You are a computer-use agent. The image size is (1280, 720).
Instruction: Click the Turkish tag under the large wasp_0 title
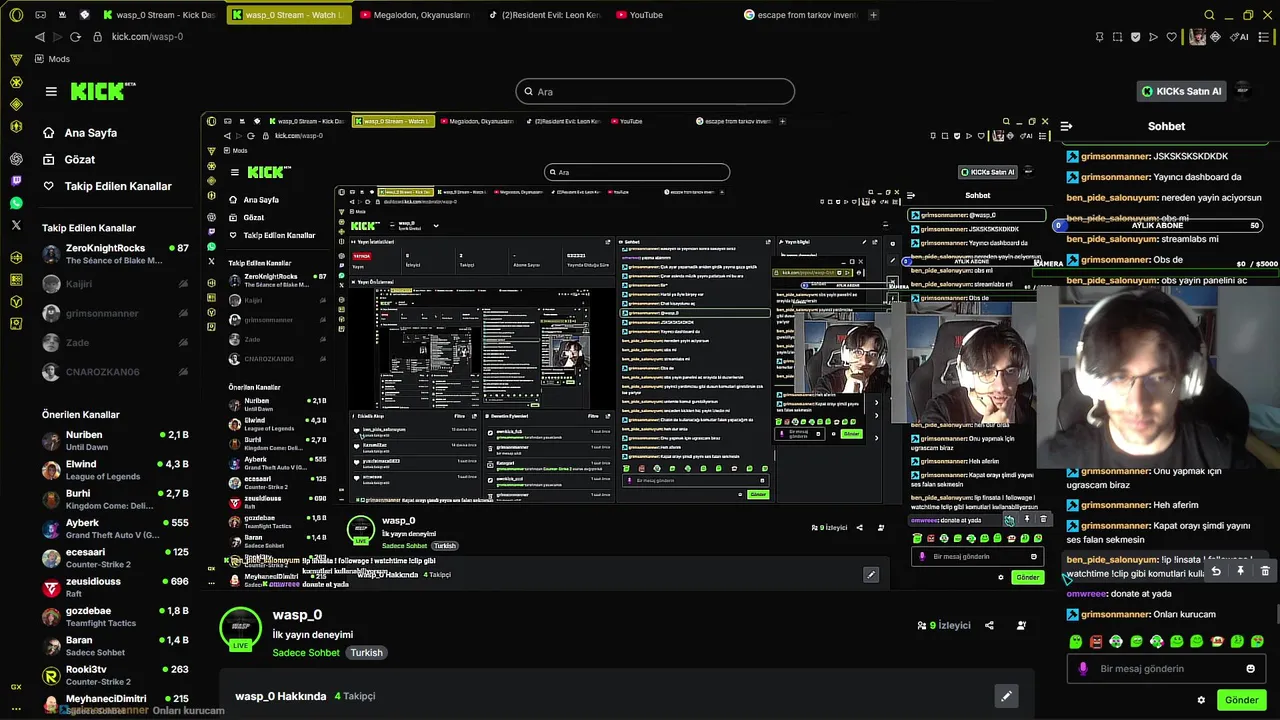366,653
